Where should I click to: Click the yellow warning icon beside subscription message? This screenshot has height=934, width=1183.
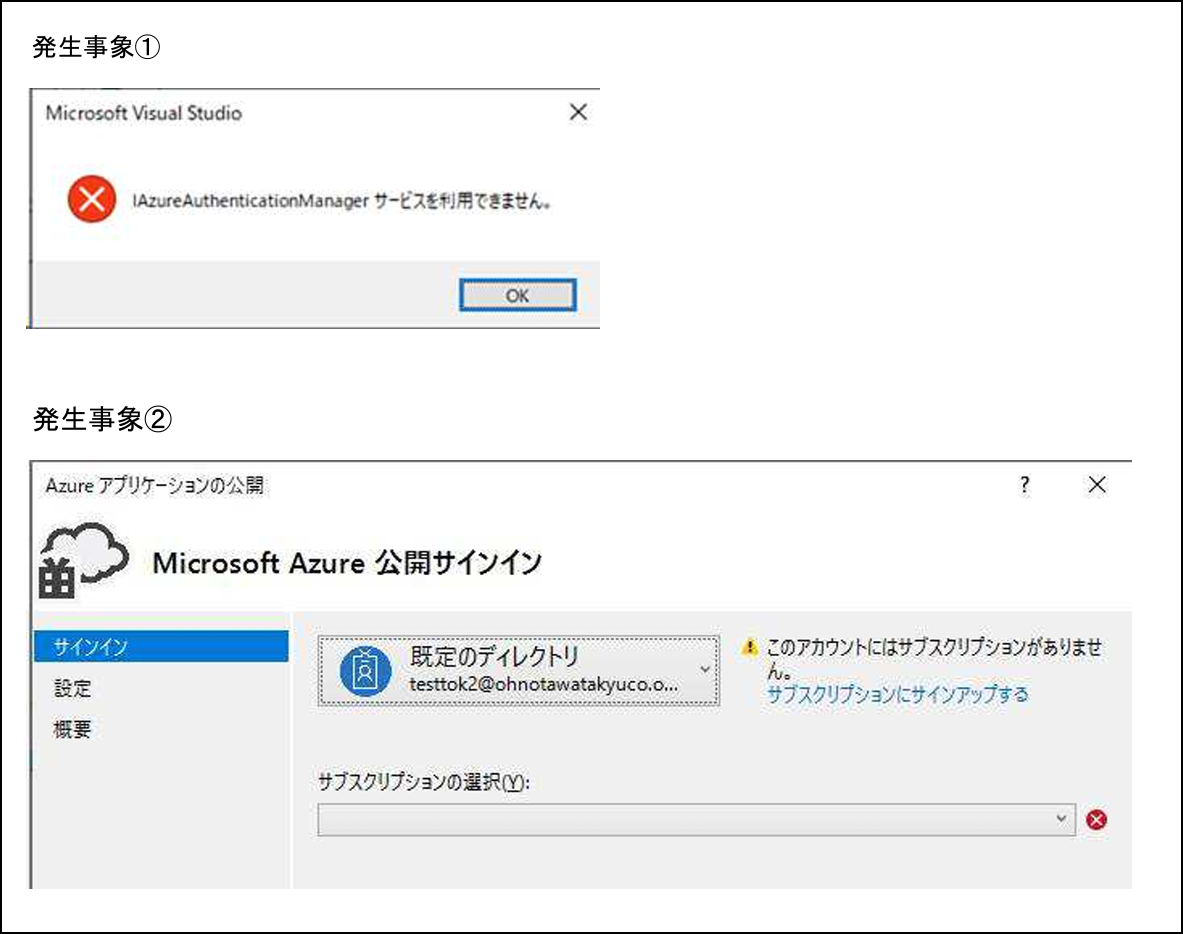pos(749,647)
